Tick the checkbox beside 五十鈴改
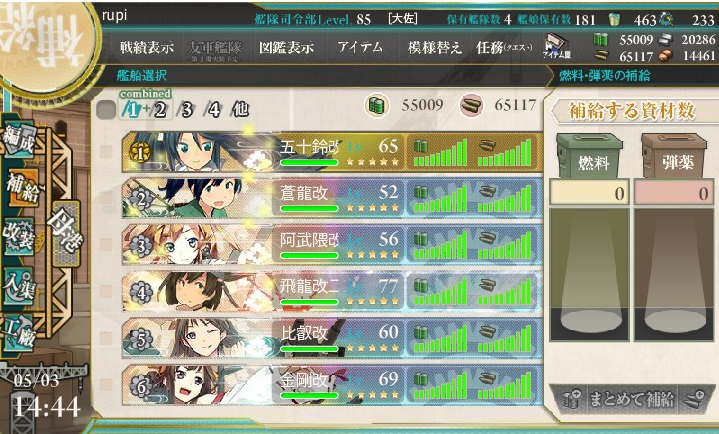Viewport: 719px width, 434px height. click(106, 152)
